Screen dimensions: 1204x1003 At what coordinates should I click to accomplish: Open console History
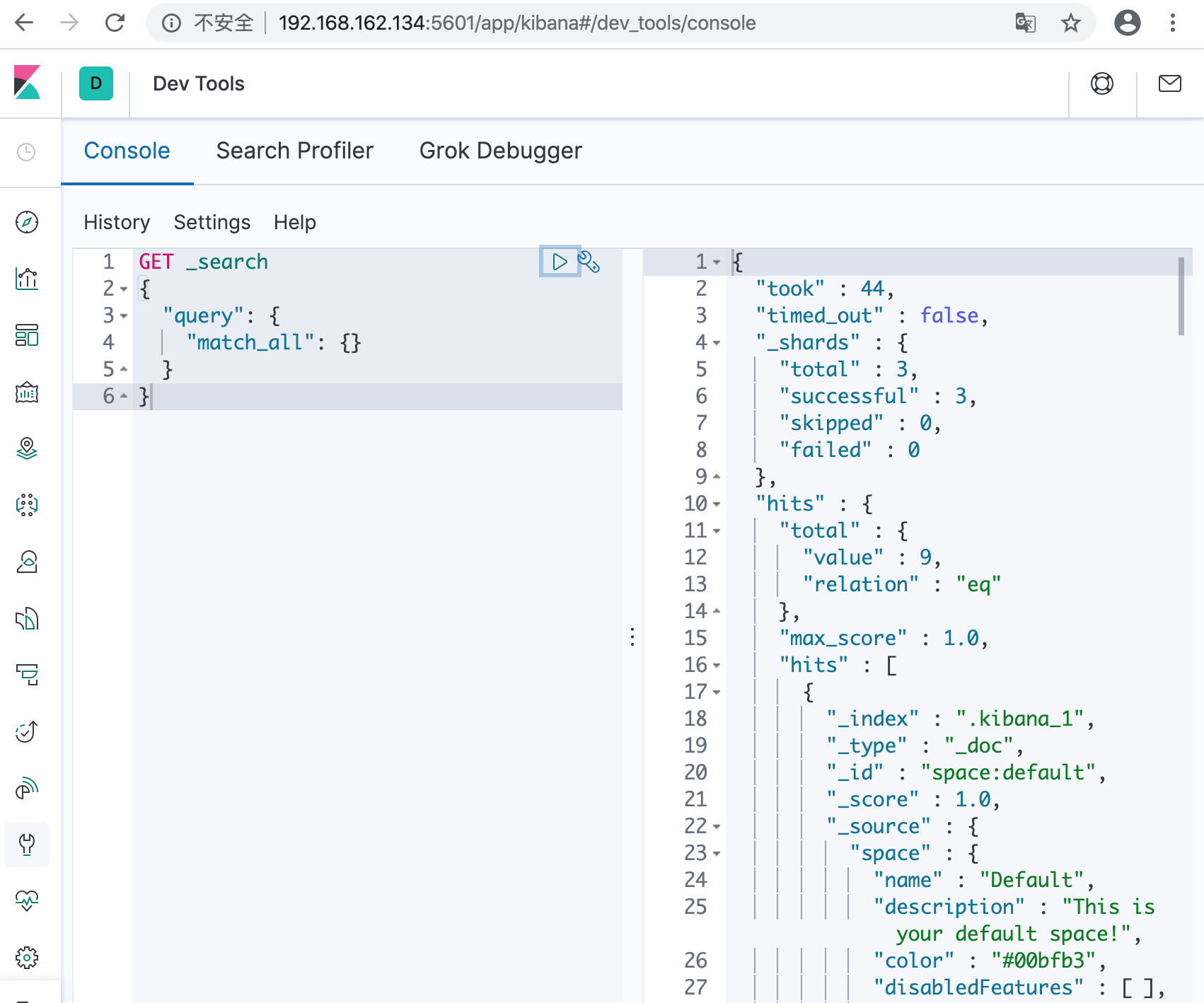(117, 223)
